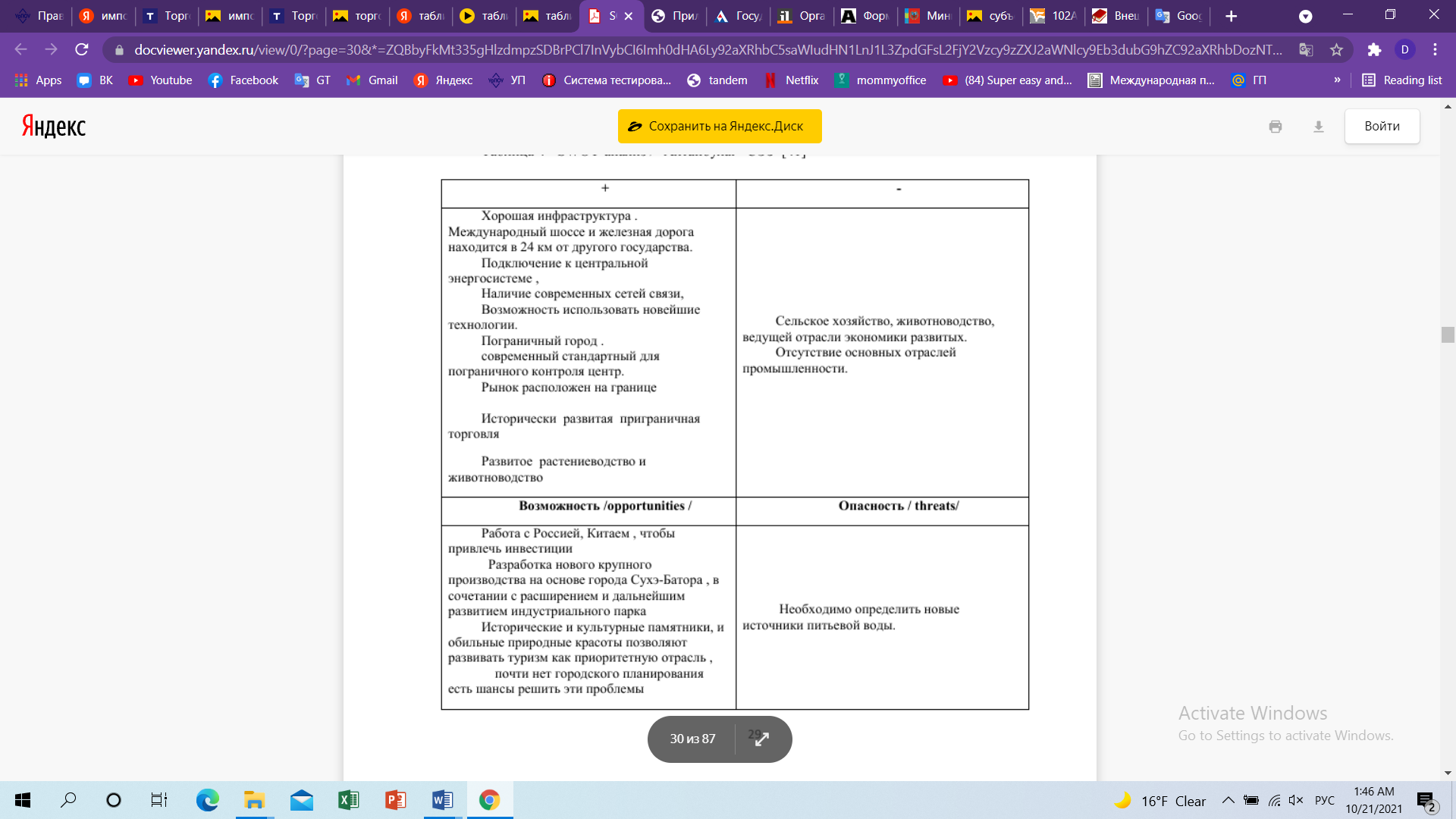Open PowerPoint from the taskbar

395,800
